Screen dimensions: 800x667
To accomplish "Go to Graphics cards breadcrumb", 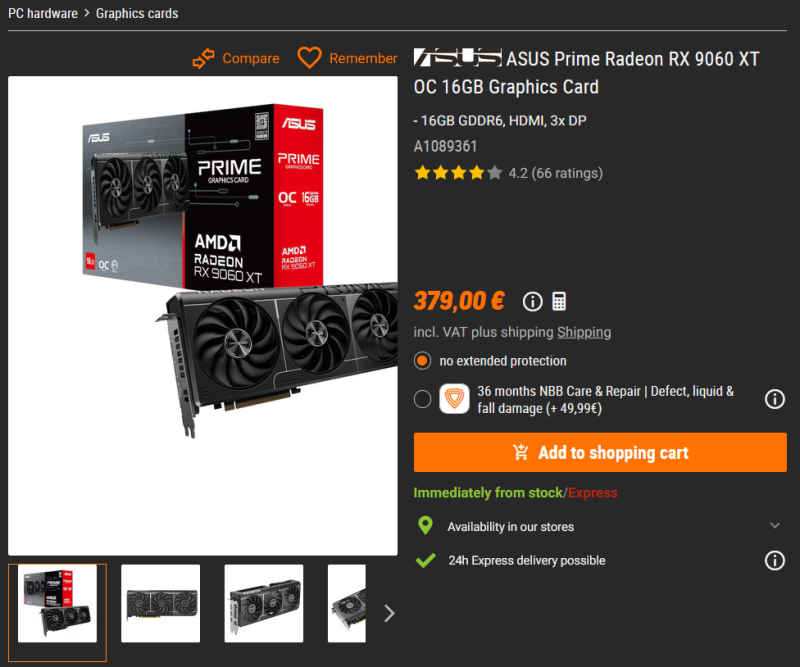I will 137,13.
